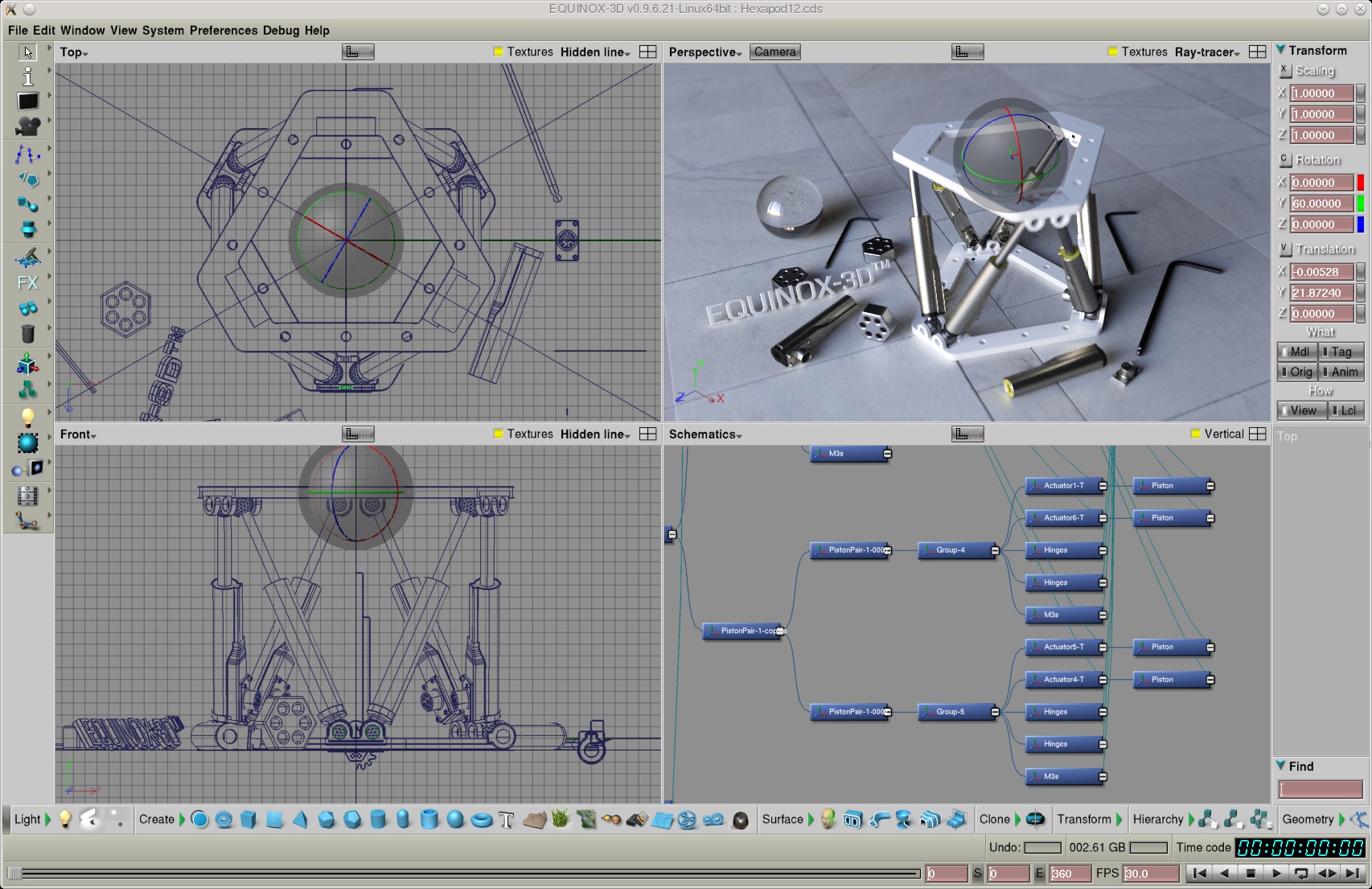Screen dimensions: 1372x889
Task: Open the Debug menu
Action: 281,31
